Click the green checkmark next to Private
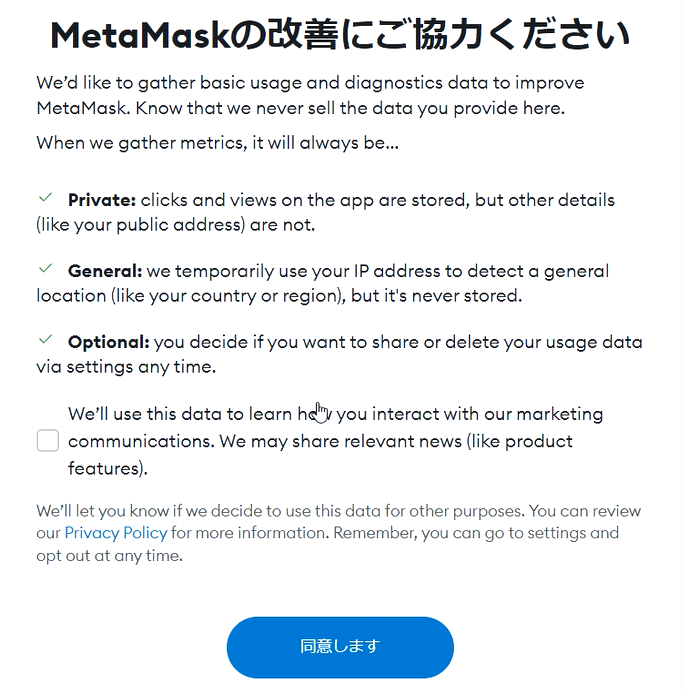686x691 pixels. tap(45, 197)
